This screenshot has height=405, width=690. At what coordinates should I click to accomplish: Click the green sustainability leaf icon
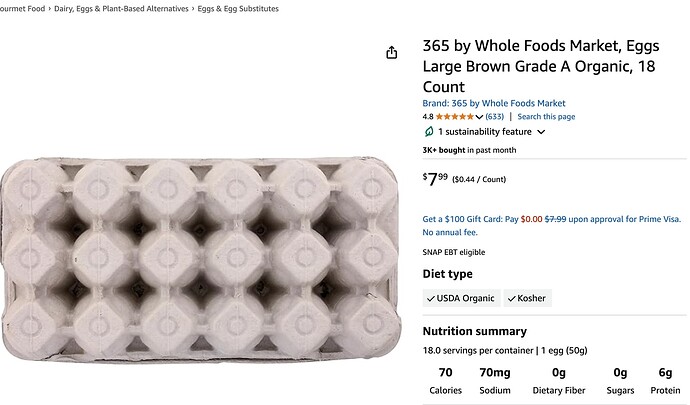coord(429,132)
